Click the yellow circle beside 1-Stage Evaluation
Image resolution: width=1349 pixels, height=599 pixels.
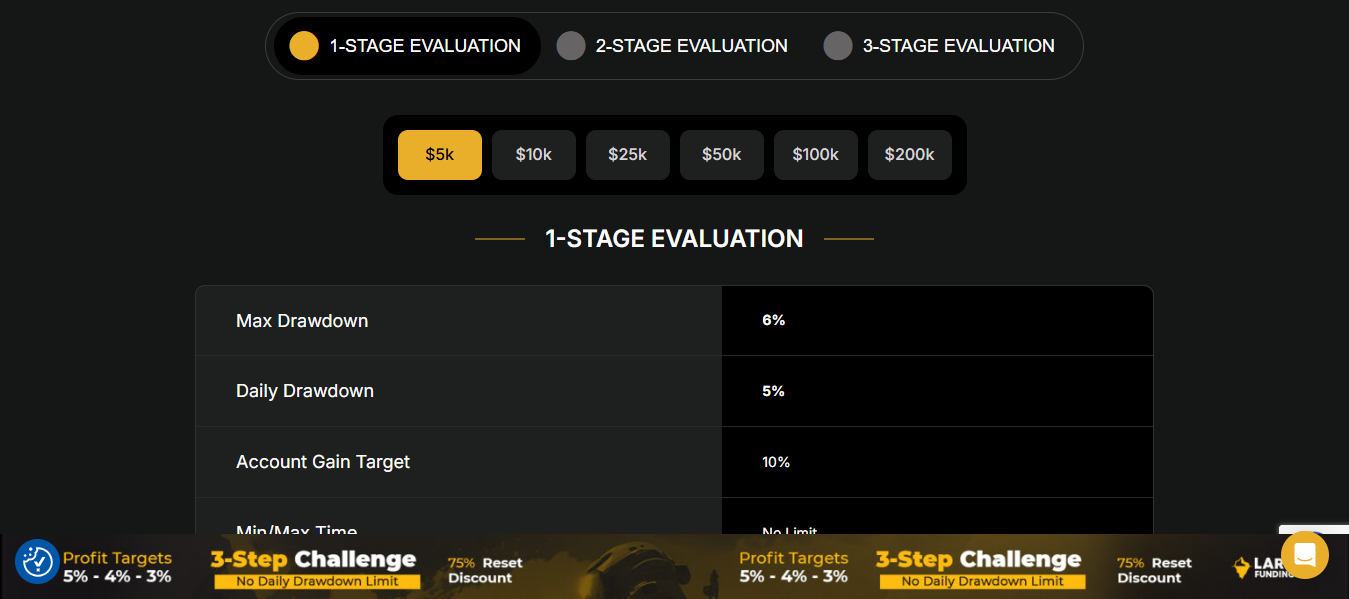tap(304, 46)
